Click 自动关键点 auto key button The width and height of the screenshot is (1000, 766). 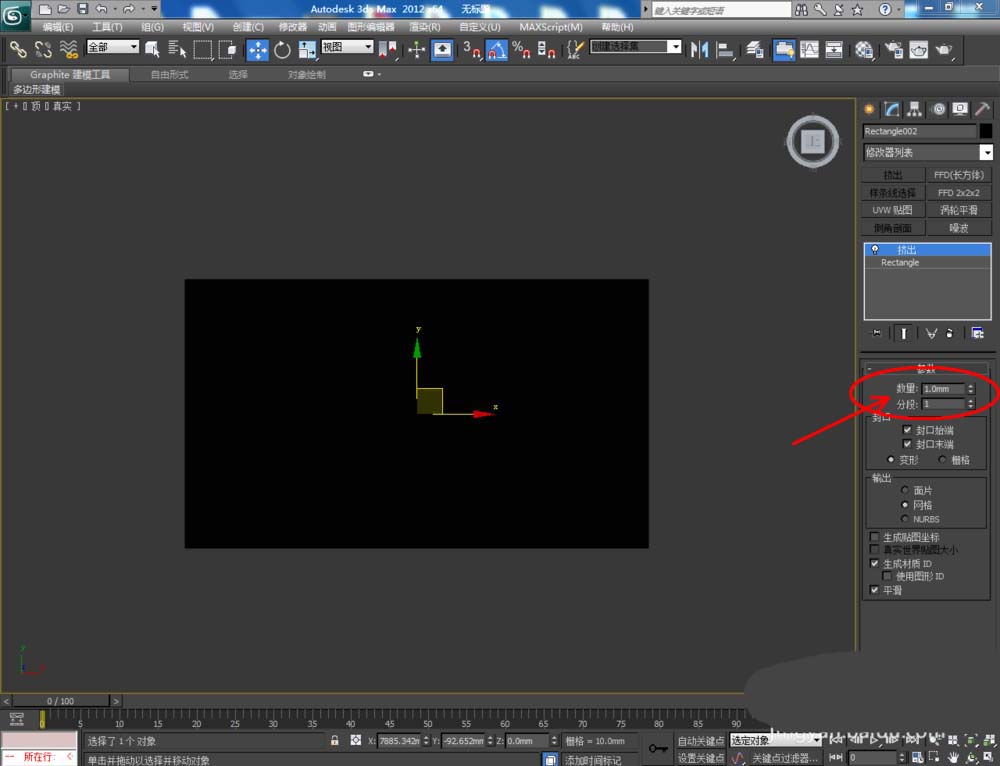click(x=701, y=740)
